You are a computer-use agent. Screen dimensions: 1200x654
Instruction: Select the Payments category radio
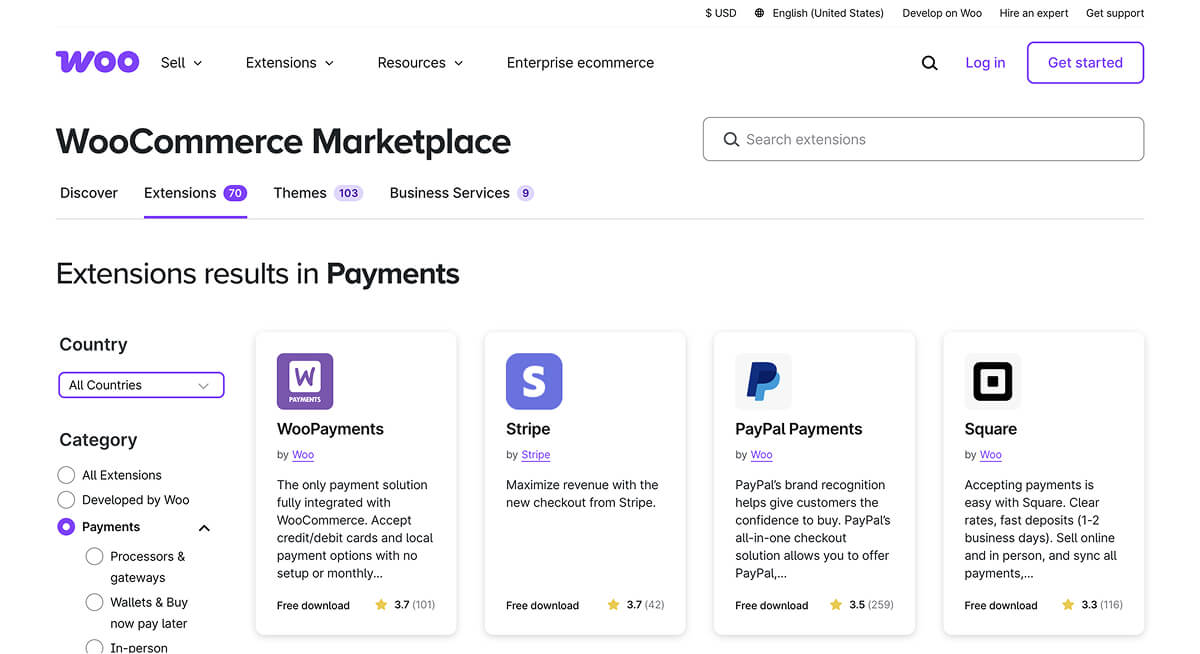[x=66, y=527]
